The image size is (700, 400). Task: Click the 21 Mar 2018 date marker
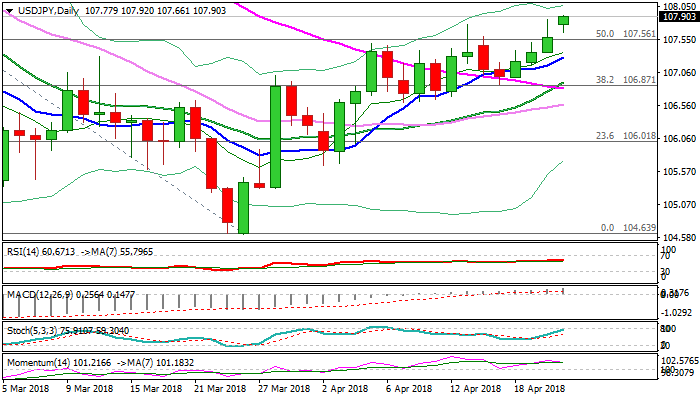click(219, 387)
